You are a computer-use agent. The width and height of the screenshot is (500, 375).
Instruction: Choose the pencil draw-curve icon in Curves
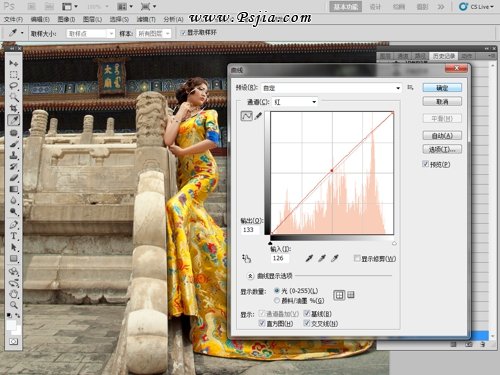(258, 116)
